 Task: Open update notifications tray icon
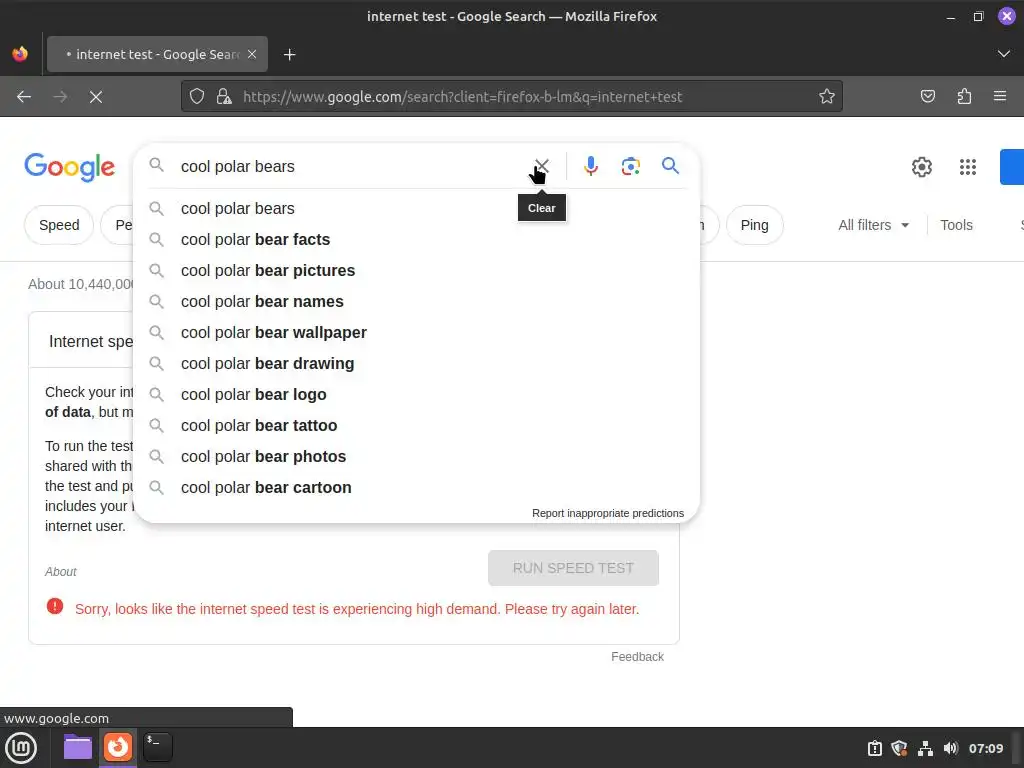[874, 748]
